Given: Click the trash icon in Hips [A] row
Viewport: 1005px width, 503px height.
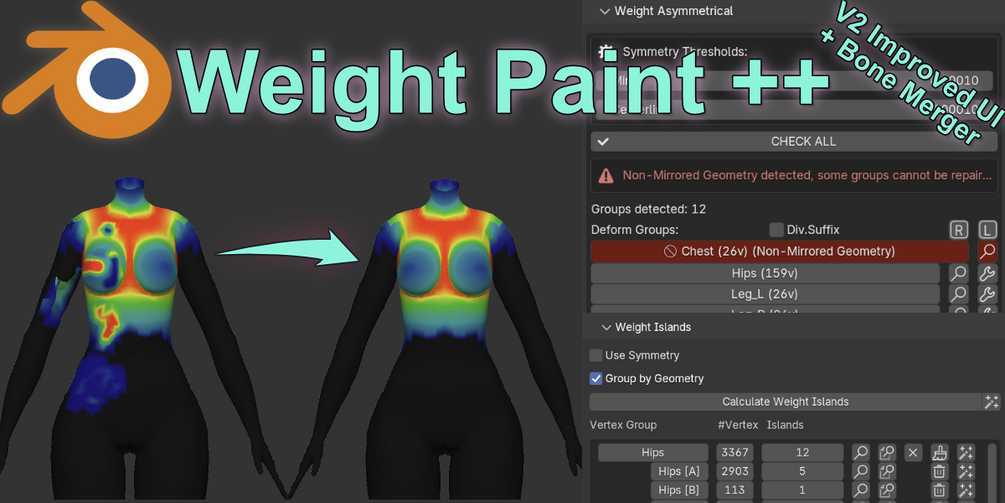Looking at the screenshot, I should pos(939,472).
